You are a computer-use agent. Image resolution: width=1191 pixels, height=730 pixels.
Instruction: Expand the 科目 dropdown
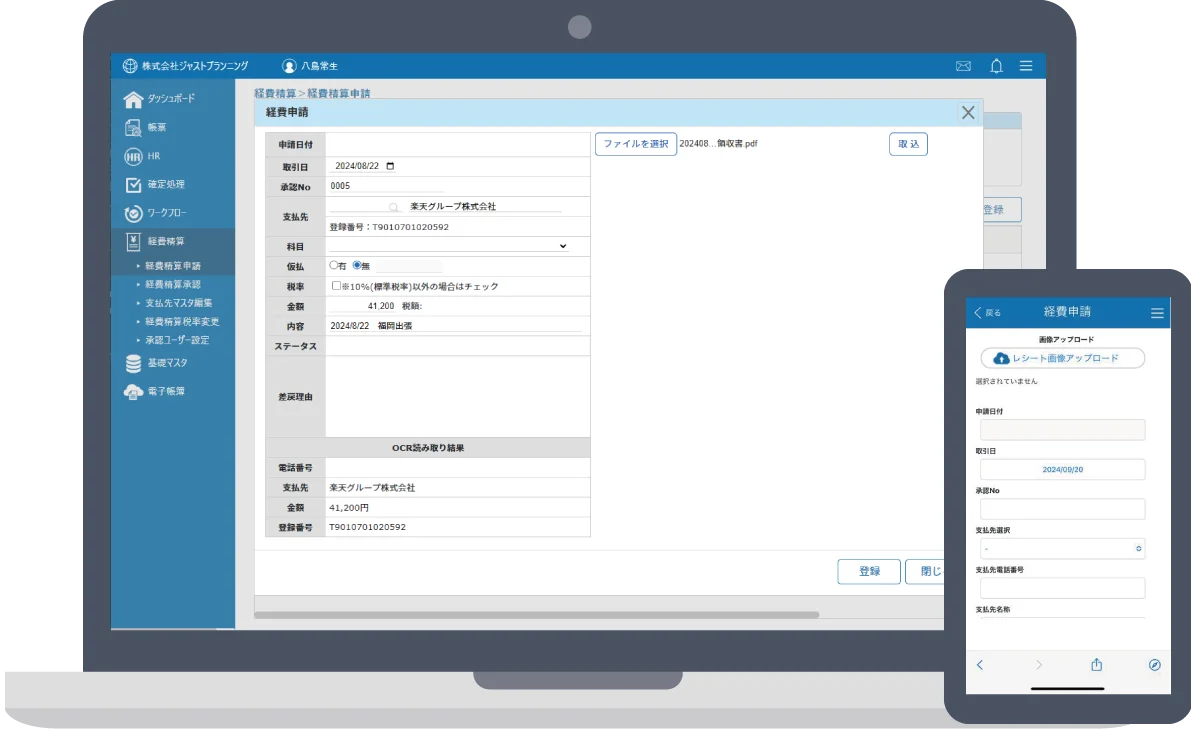point(562,246)
